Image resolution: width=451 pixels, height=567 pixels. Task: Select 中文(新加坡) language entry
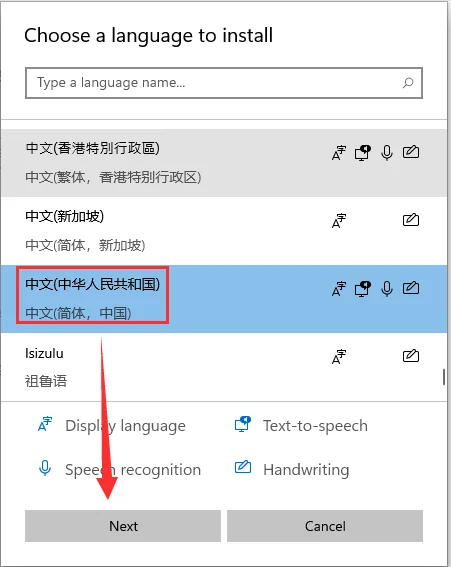tap(224, 231)
